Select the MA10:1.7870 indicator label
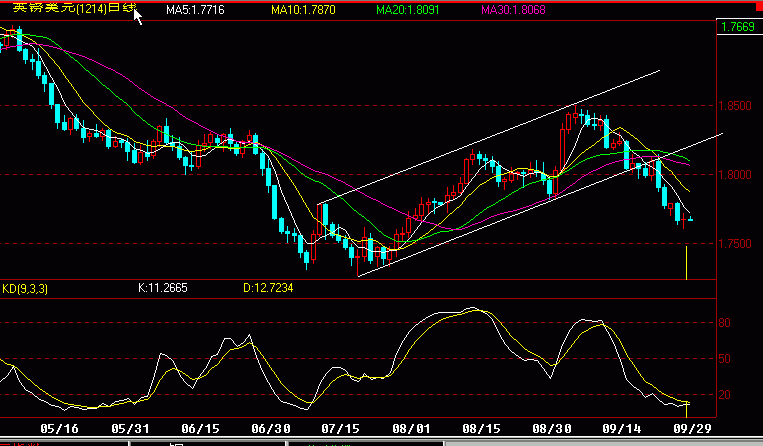Viewport: 763px width, 446px height. point(303,10)
